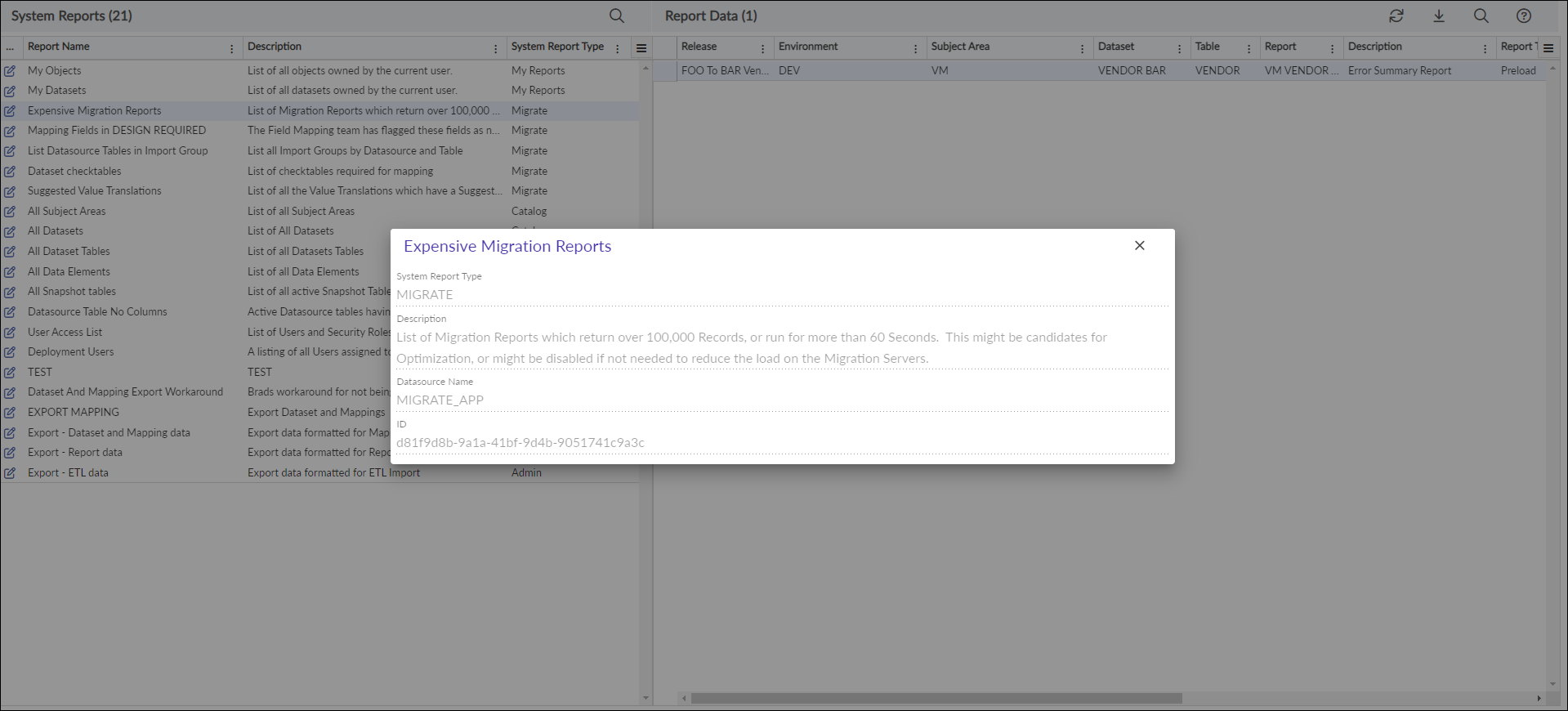Open System Reports grid hamburger menu

[641, 48]
